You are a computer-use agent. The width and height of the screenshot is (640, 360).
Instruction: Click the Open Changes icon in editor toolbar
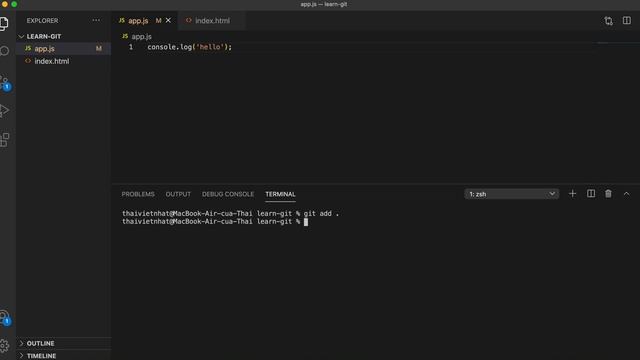[x=609, y=21]
